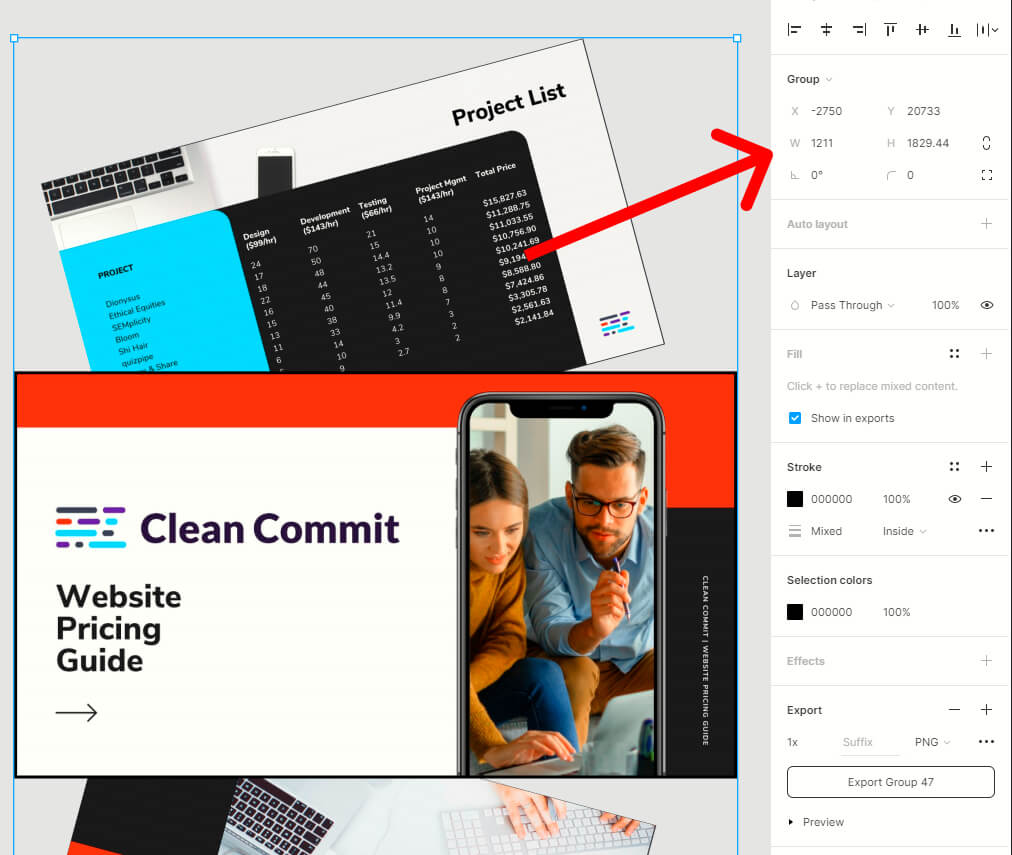Open the Pass Through blend mode dropdown
The width and height of the screenshot is (1012, 855).
click(853, 305)
